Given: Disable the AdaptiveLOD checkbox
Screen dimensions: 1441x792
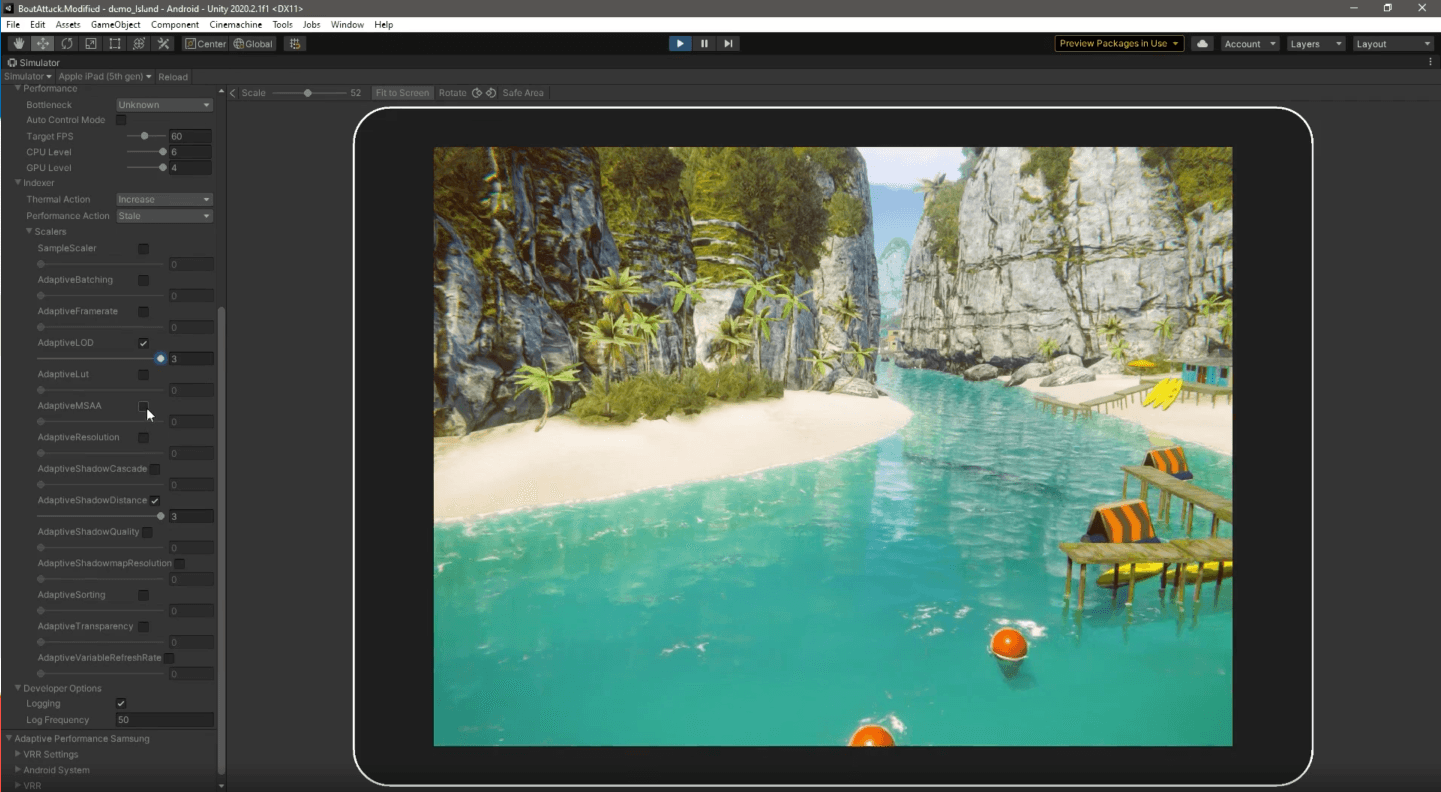Looking at the screenshot, I should click(143, 343).
